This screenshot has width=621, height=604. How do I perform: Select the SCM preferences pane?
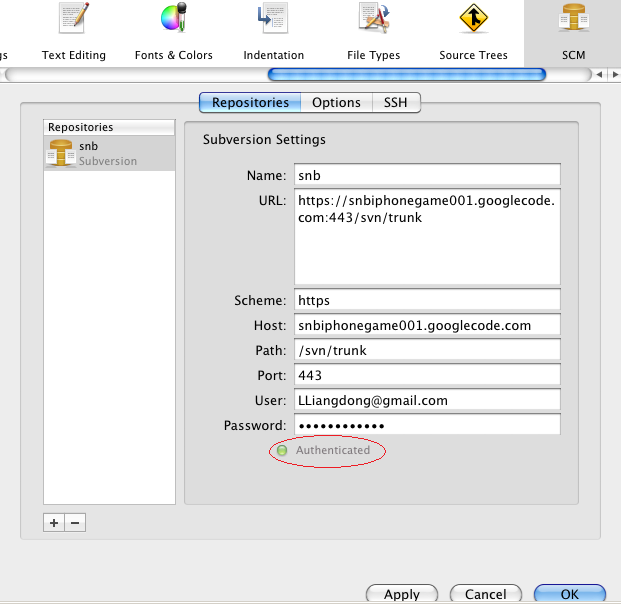(573, 32)
